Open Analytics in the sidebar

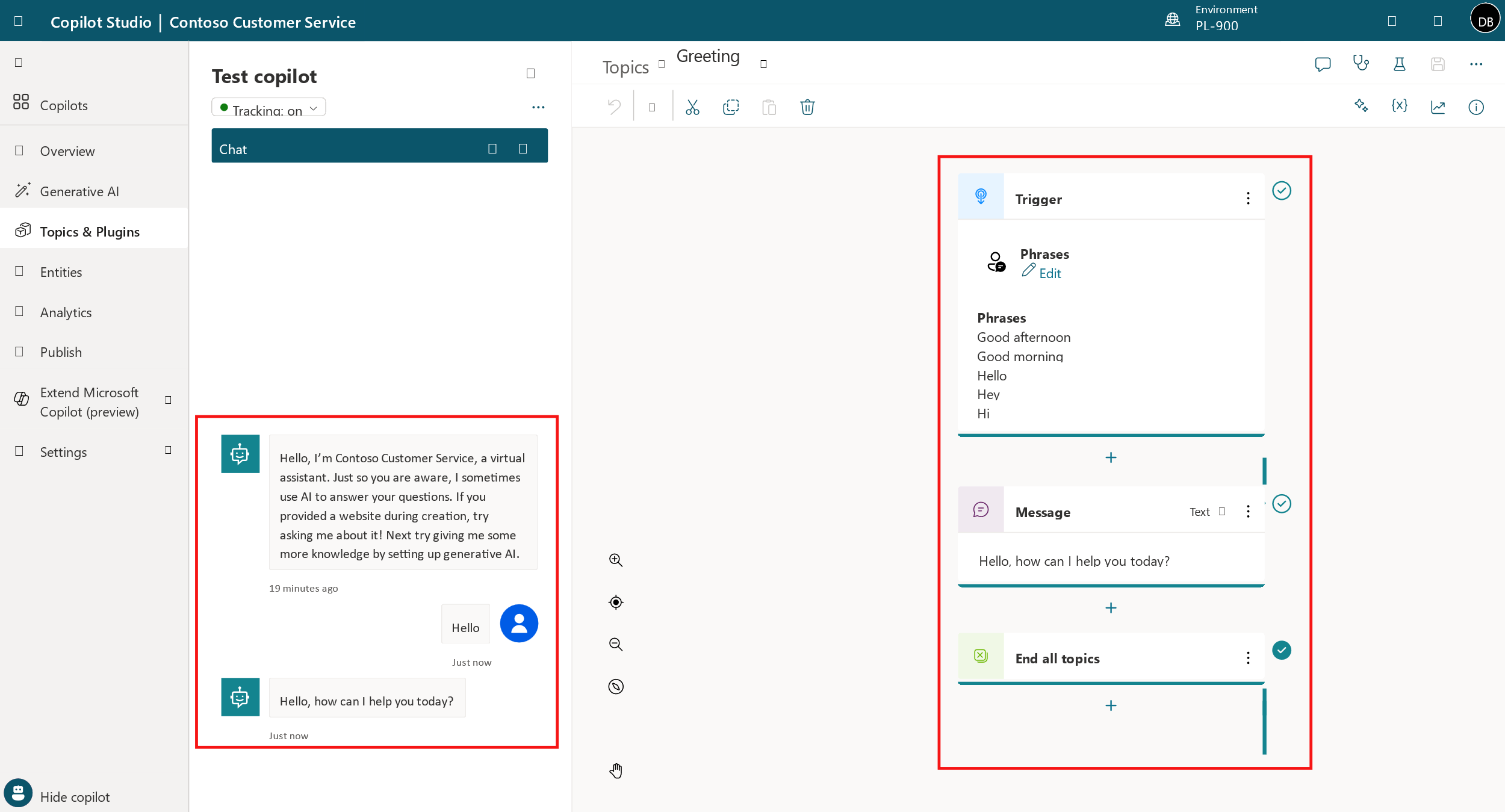click(94, 312)
